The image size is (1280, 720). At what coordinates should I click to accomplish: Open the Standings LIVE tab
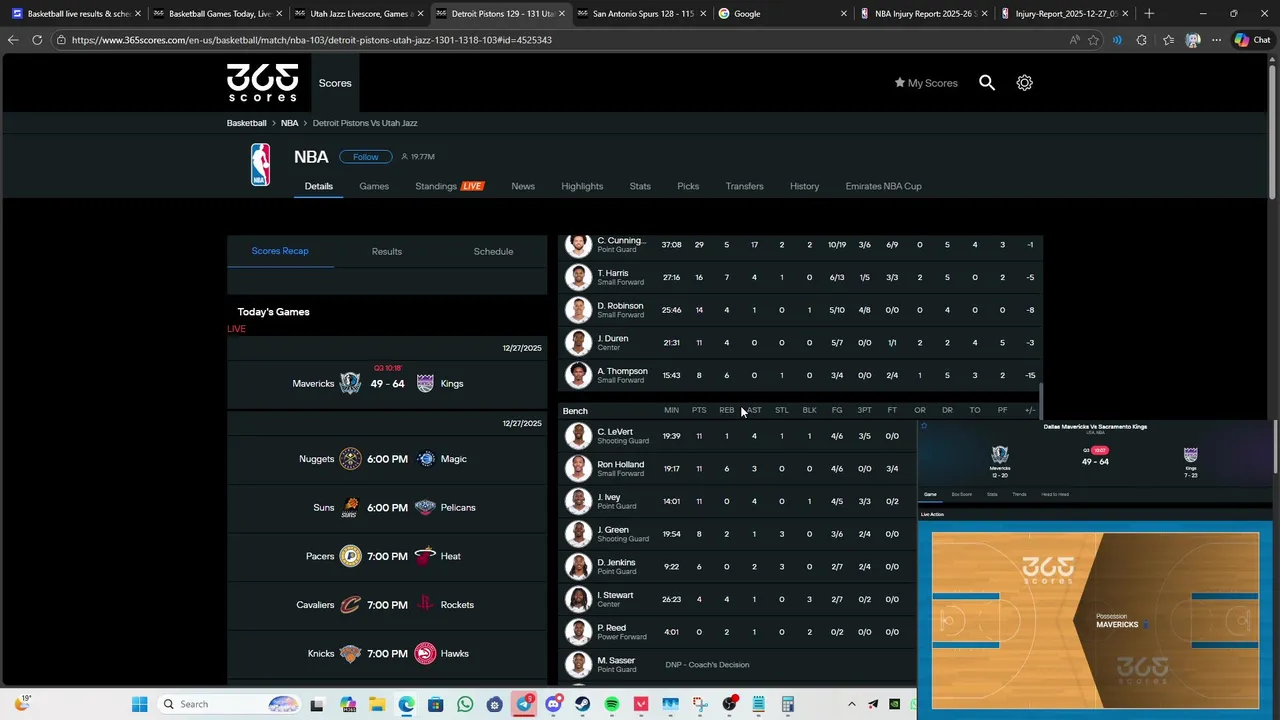coord(449,186)
